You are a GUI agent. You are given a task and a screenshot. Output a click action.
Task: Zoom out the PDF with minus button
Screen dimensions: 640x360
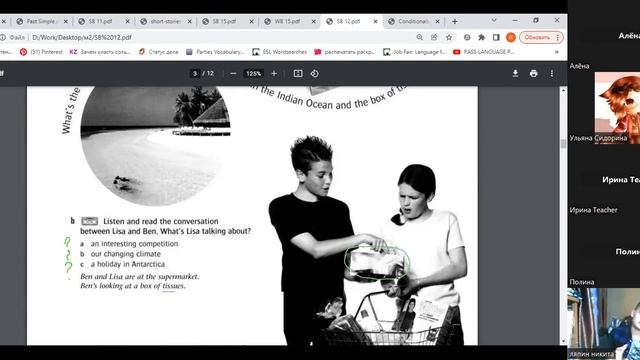coord(233,73)
